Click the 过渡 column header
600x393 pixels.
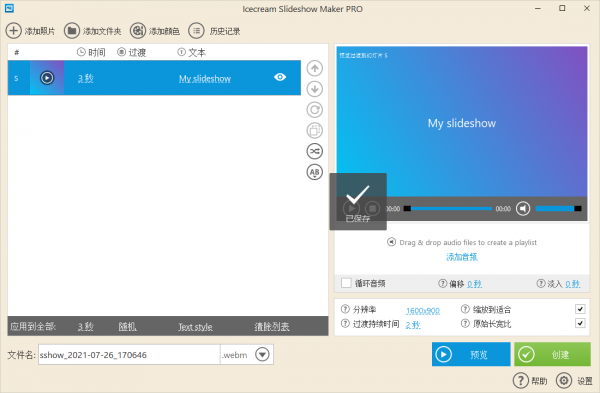point(132,52)
